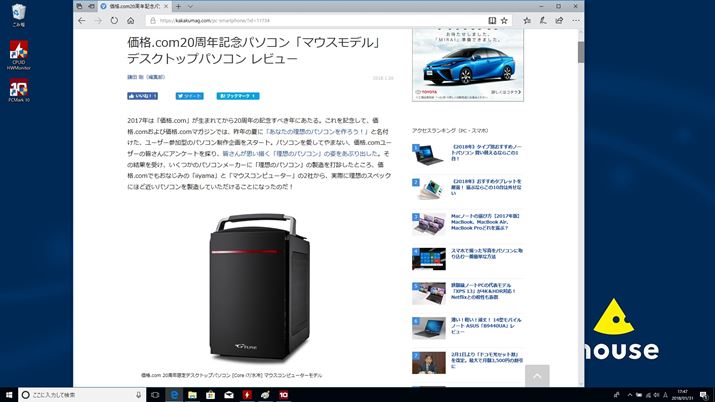
Task: Click the Windows Start button
Action: [10, 394]
